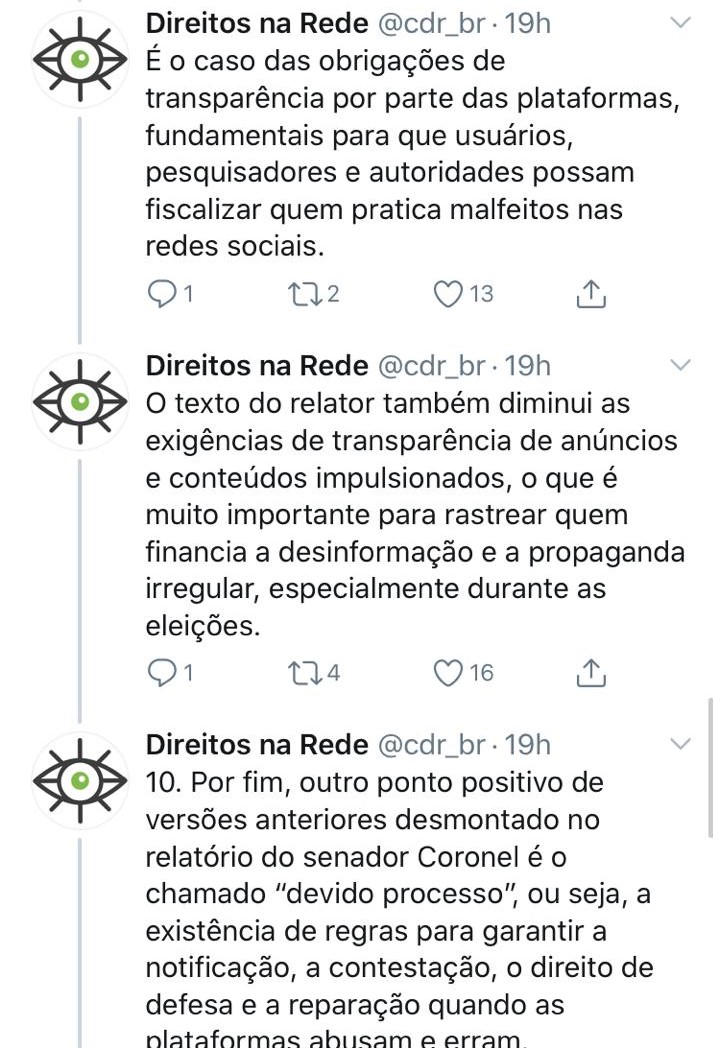Retweet the tweet with 2 retweets

(300, 294)
